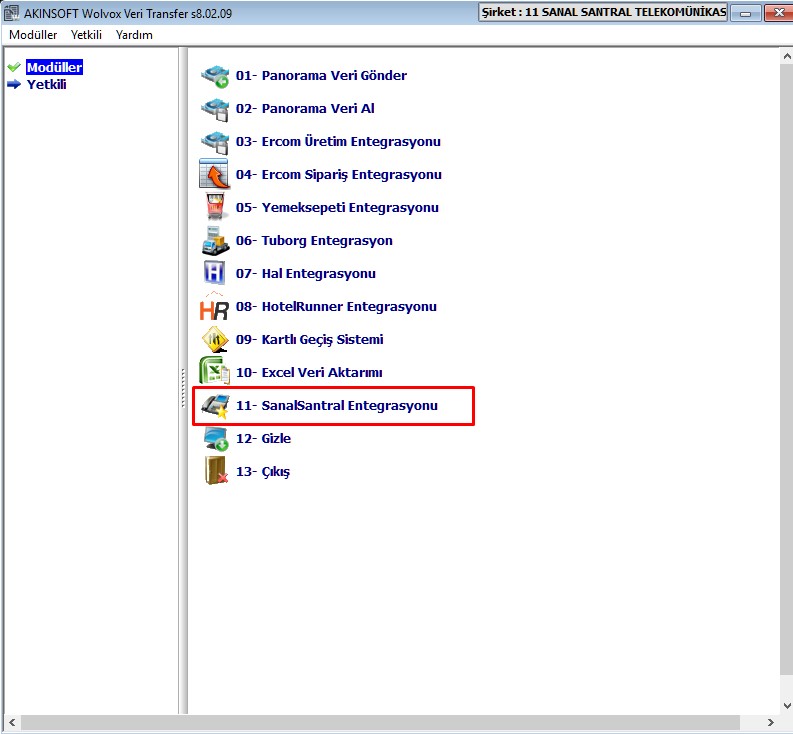
Task: Click the SanalSantral telephone icon
Action: point(215,406)
